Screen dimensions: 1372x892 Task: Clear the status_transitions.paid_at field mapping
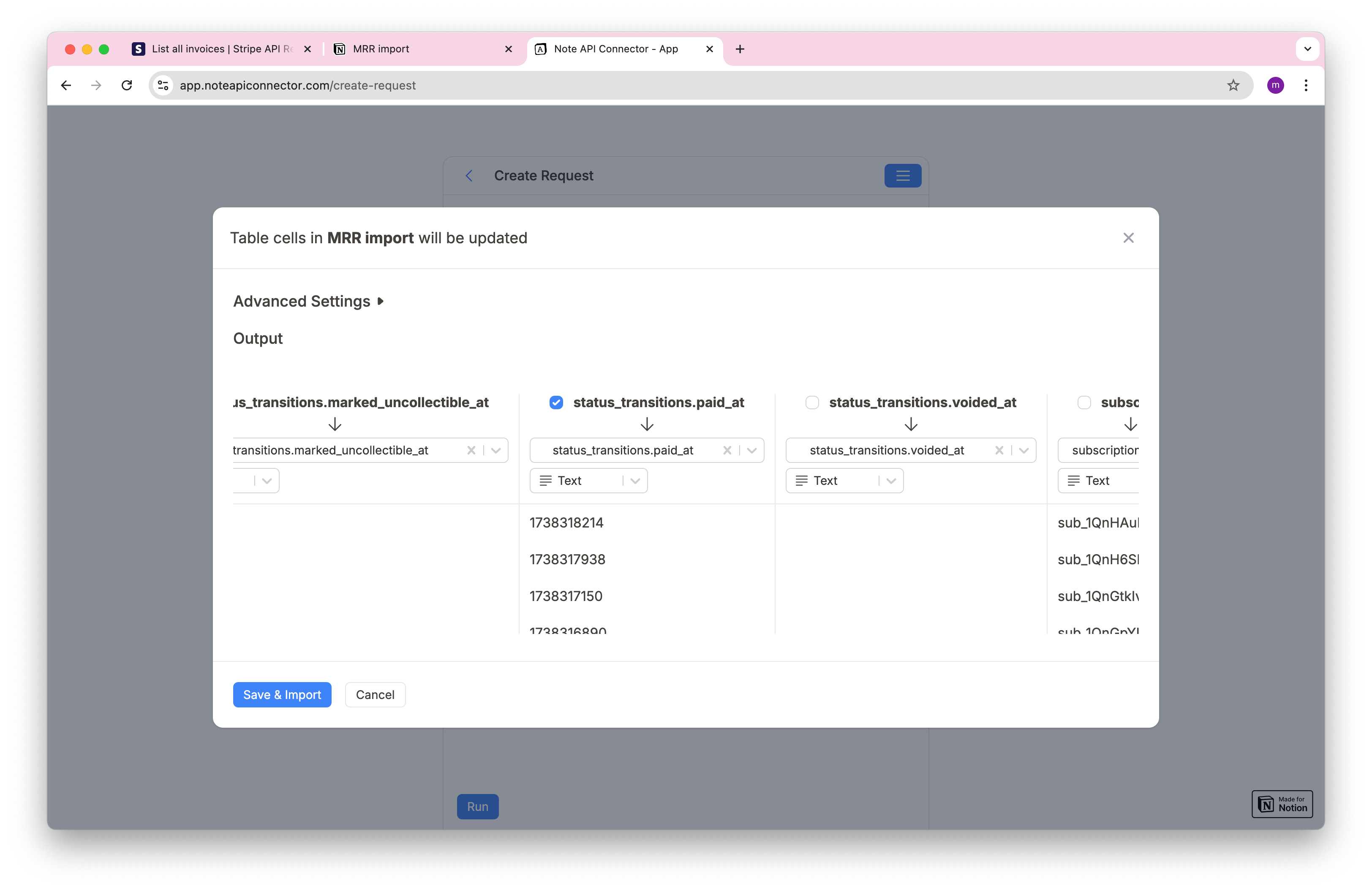click(x=727, y=450)
